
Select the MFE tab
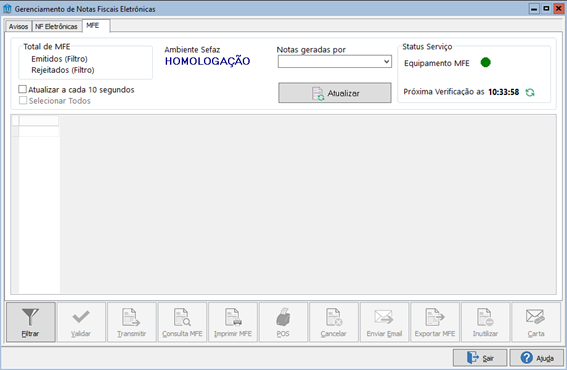click(x=96, y=26)
